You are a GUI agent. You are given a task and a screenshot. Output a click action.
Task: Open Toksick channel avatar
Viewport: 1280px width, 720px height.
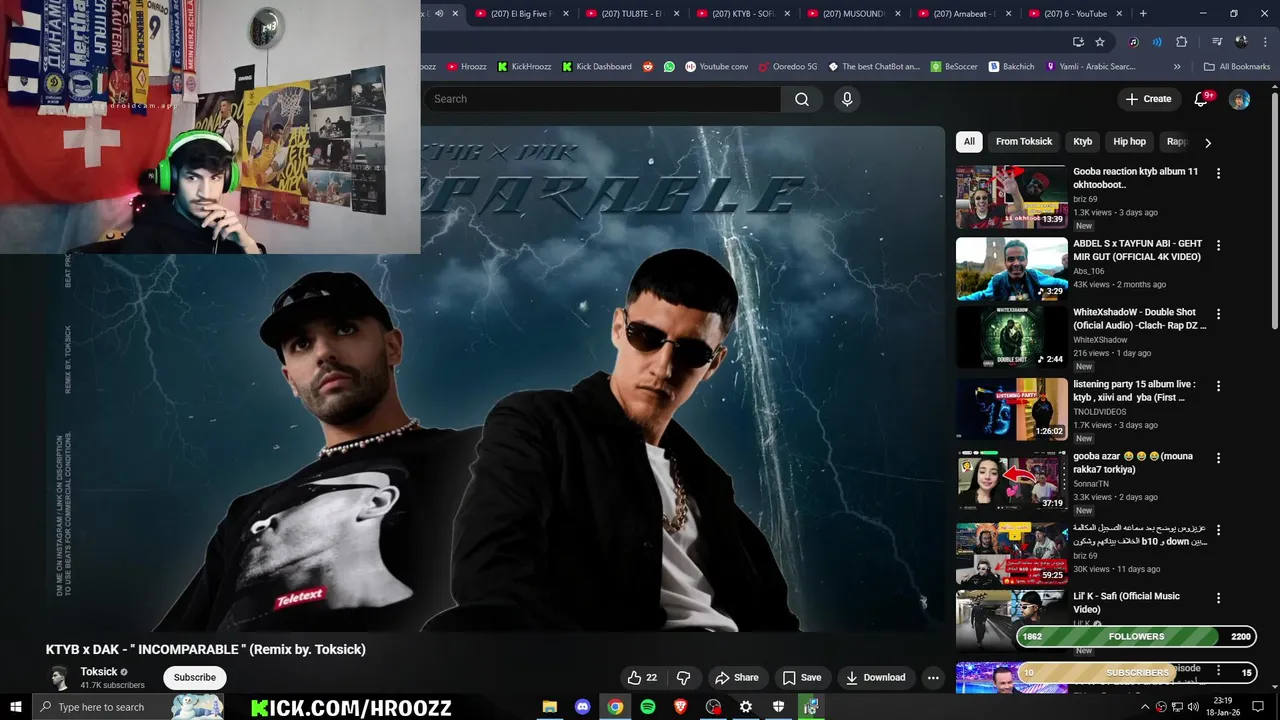(59, 678)
